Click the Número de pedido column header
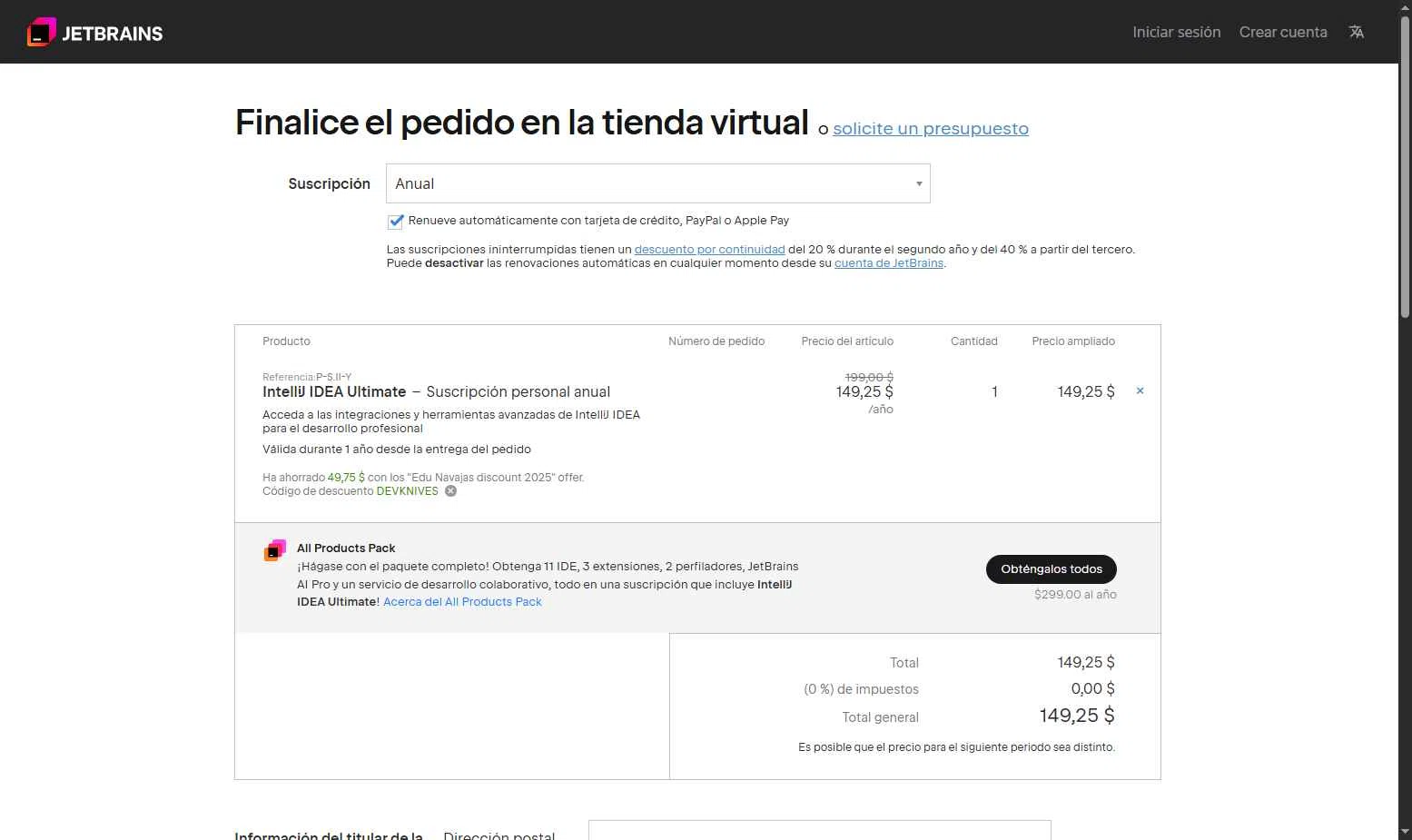Viewport: 1412px width, 840px height. pyautogui.click(x=716, y=341)
